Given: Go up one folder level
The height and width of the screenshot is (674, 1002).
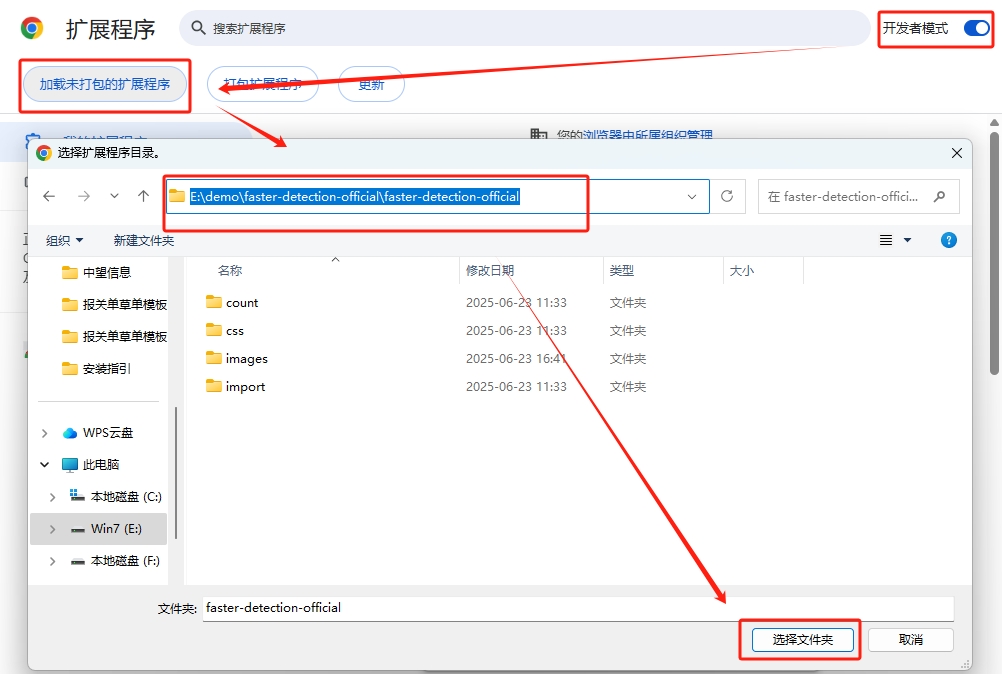Looking at the screenshot, I should click(144, 197).
